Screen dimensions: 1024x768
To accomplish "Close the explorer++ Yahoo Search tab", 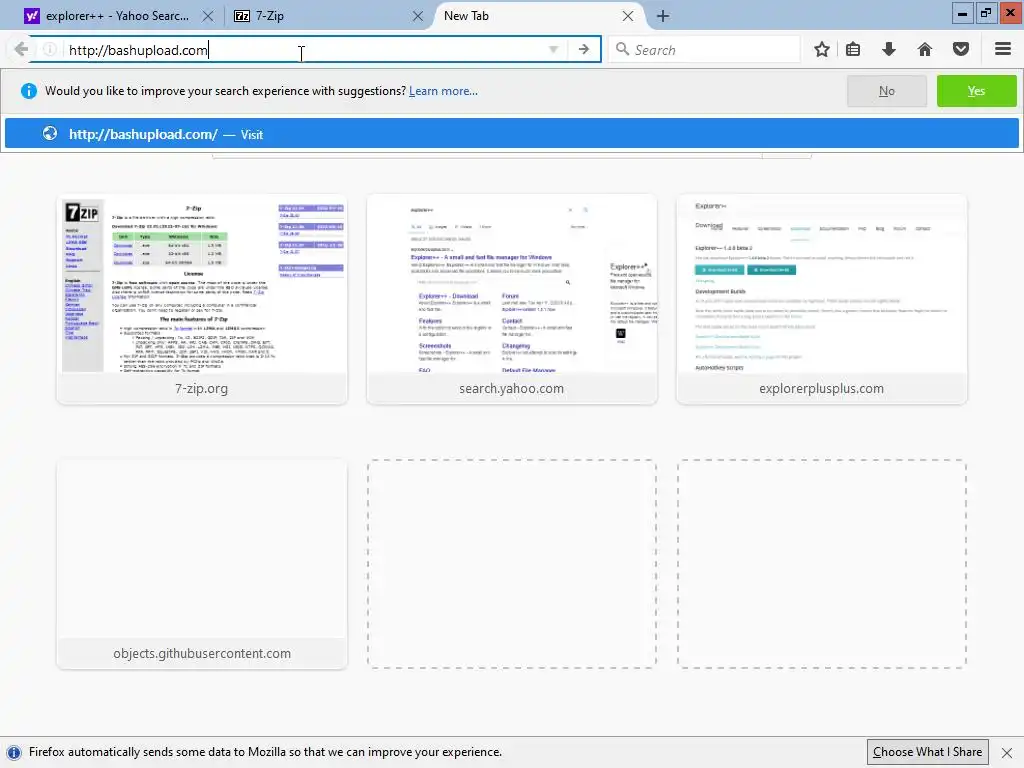I will tap(208, 16).
